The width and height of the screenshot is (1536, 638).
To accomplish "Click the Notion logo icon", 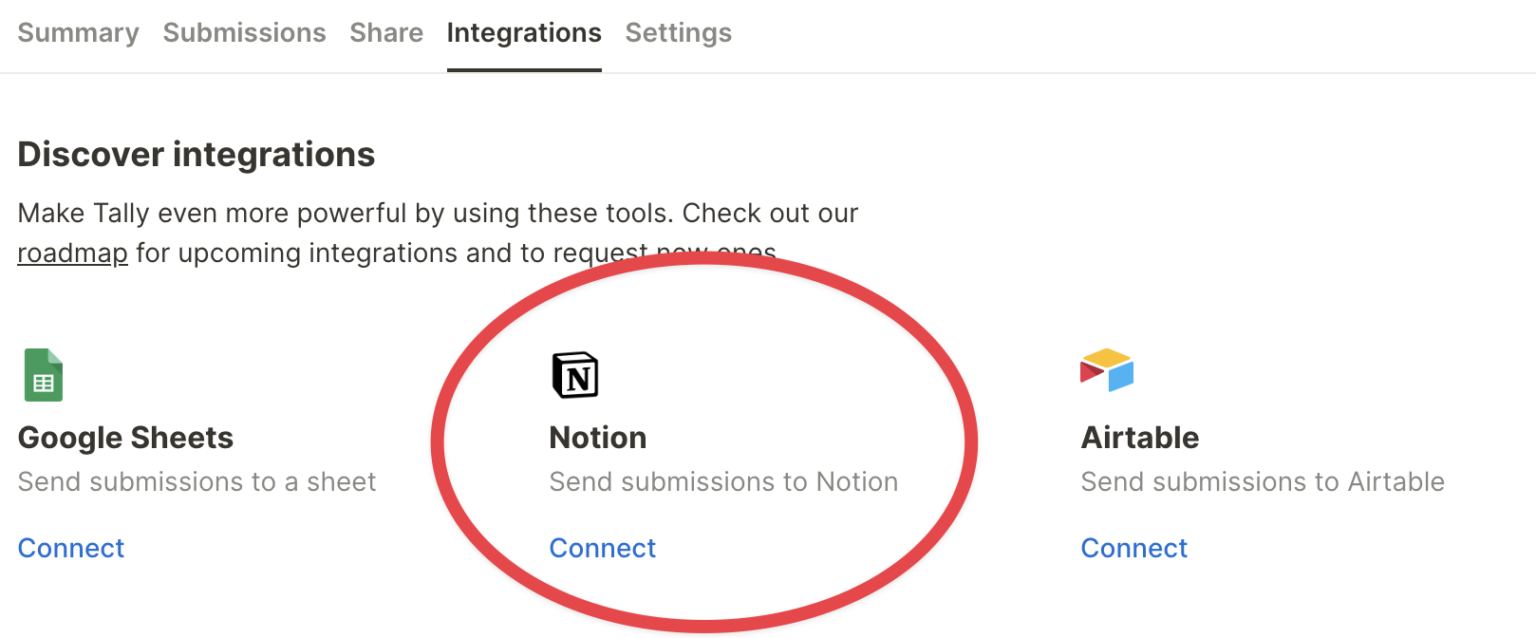I will coord(575,375).
